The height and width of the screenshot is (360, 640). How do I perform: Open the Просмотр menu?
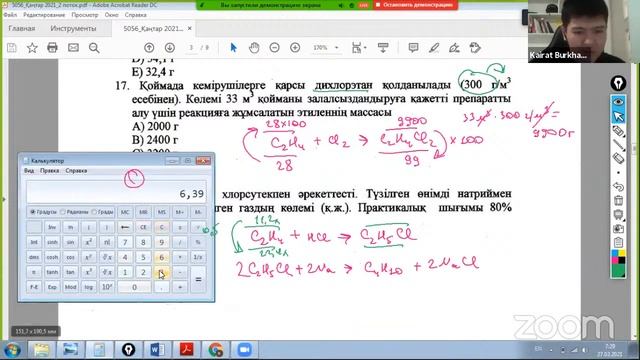tap(85, 15)
